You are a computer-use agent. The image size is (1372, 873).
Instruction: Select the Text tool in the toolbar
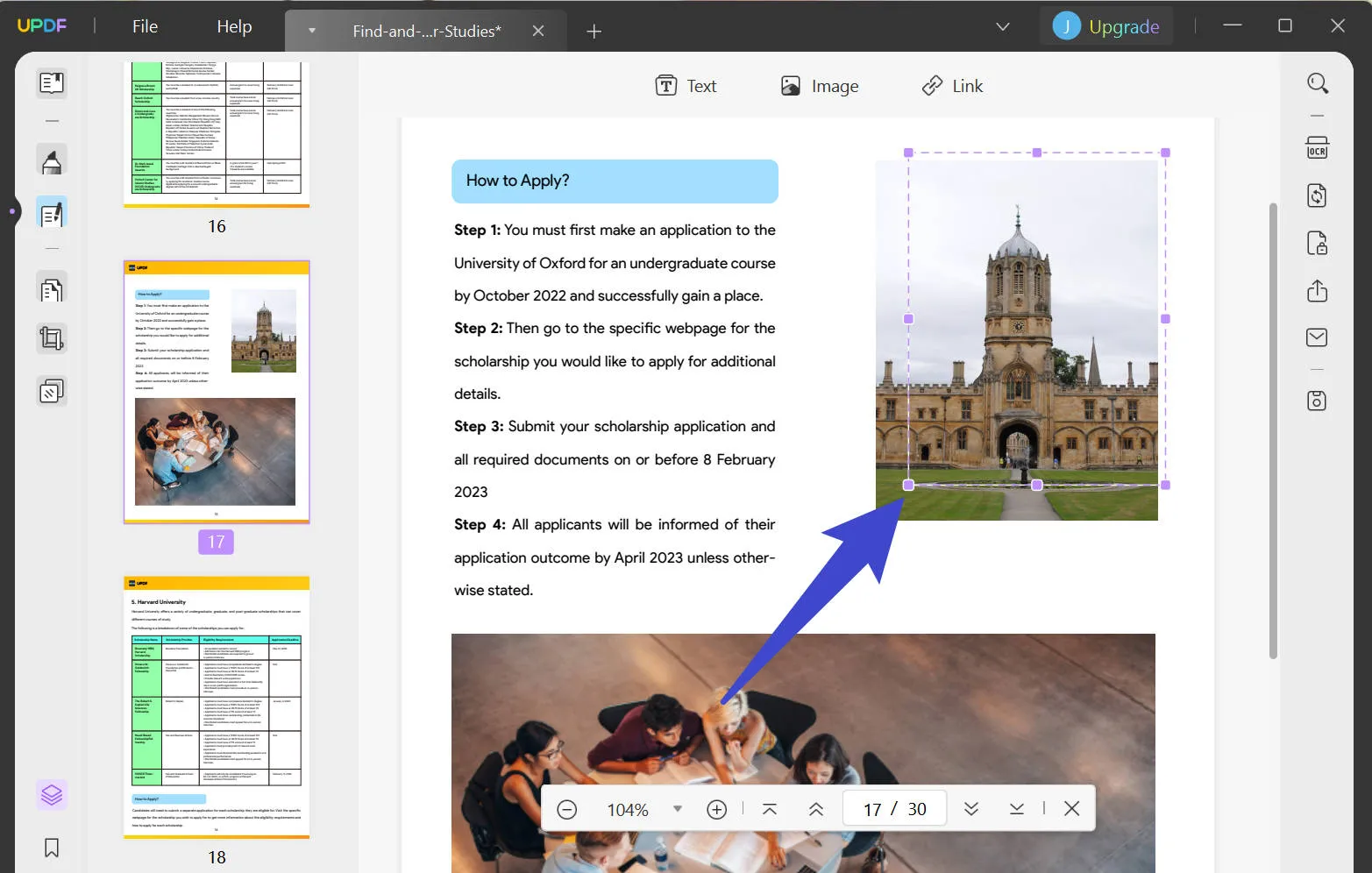pyautogui.click(x=686, y=85)
